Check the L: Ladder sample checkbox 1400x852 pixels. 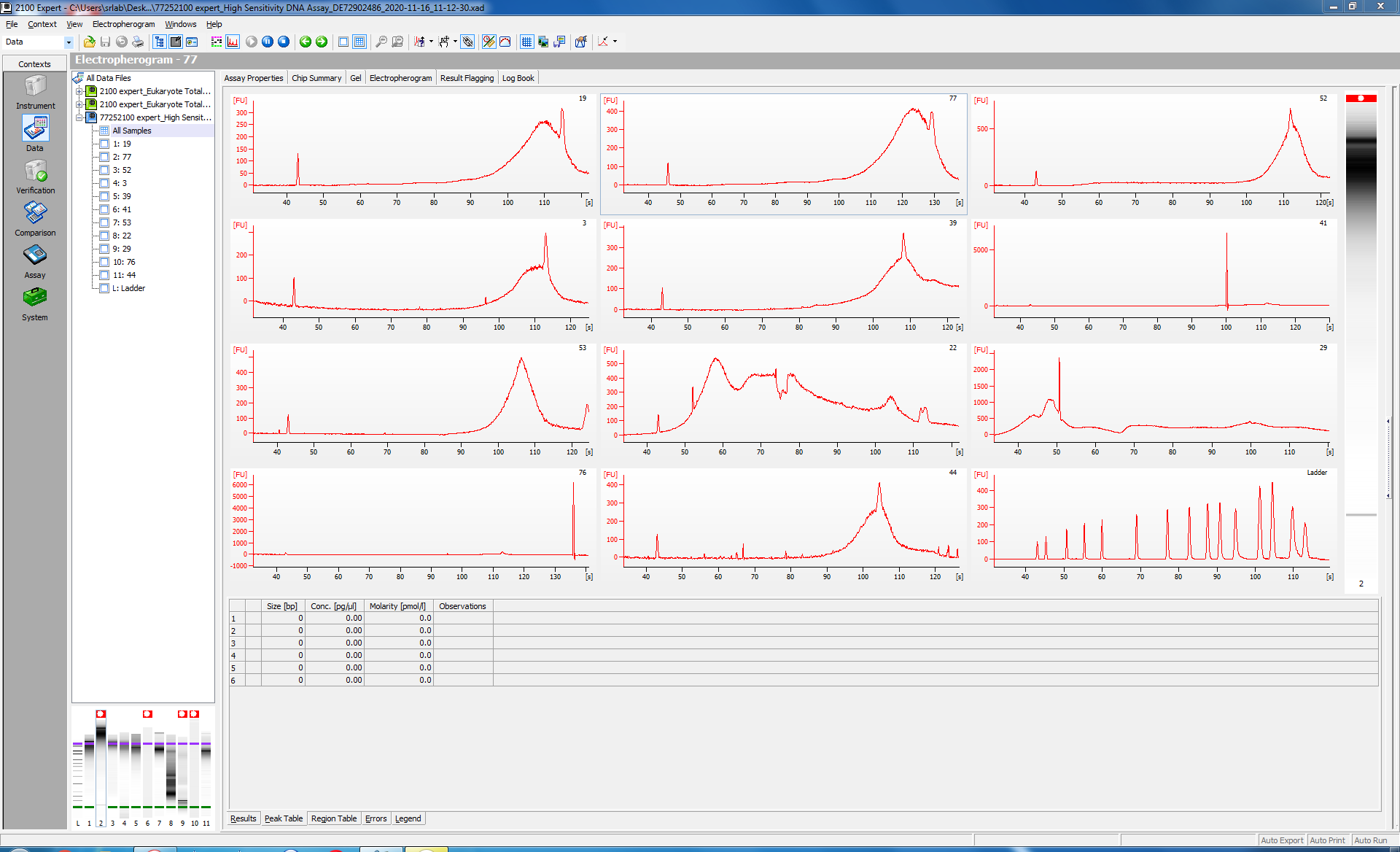105,288
